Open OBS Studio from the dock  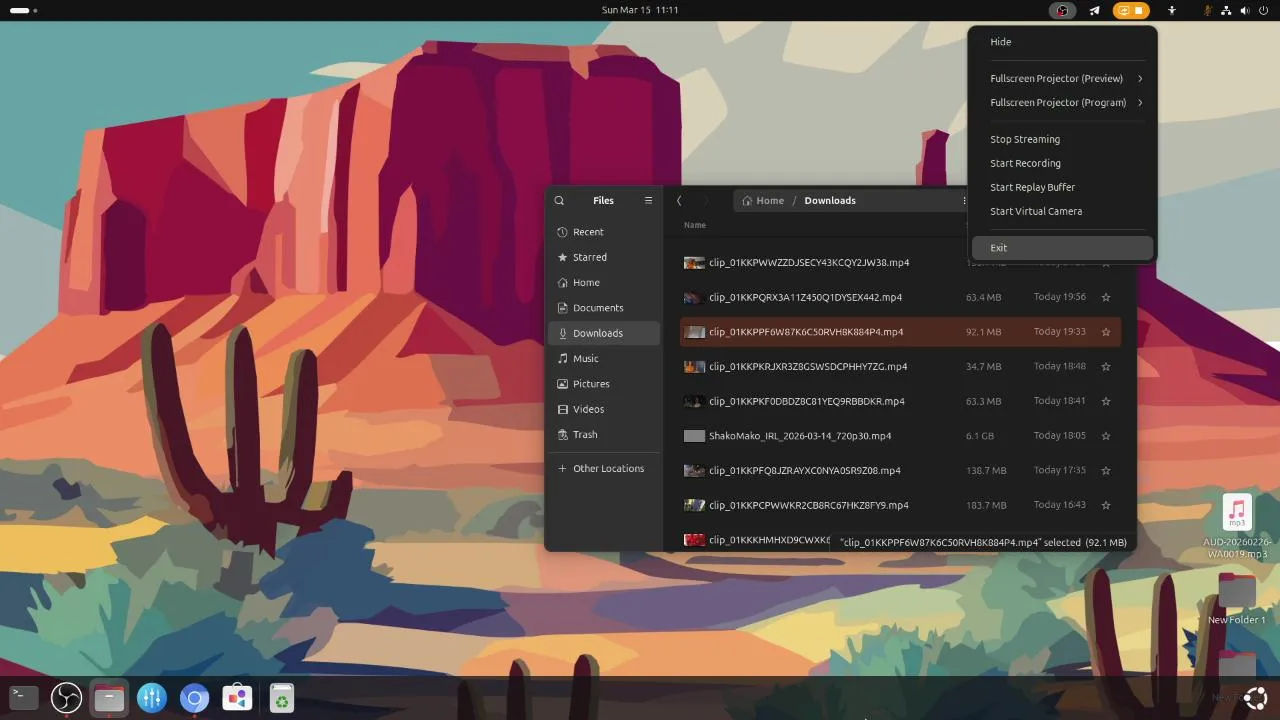[x=66, y=698]
